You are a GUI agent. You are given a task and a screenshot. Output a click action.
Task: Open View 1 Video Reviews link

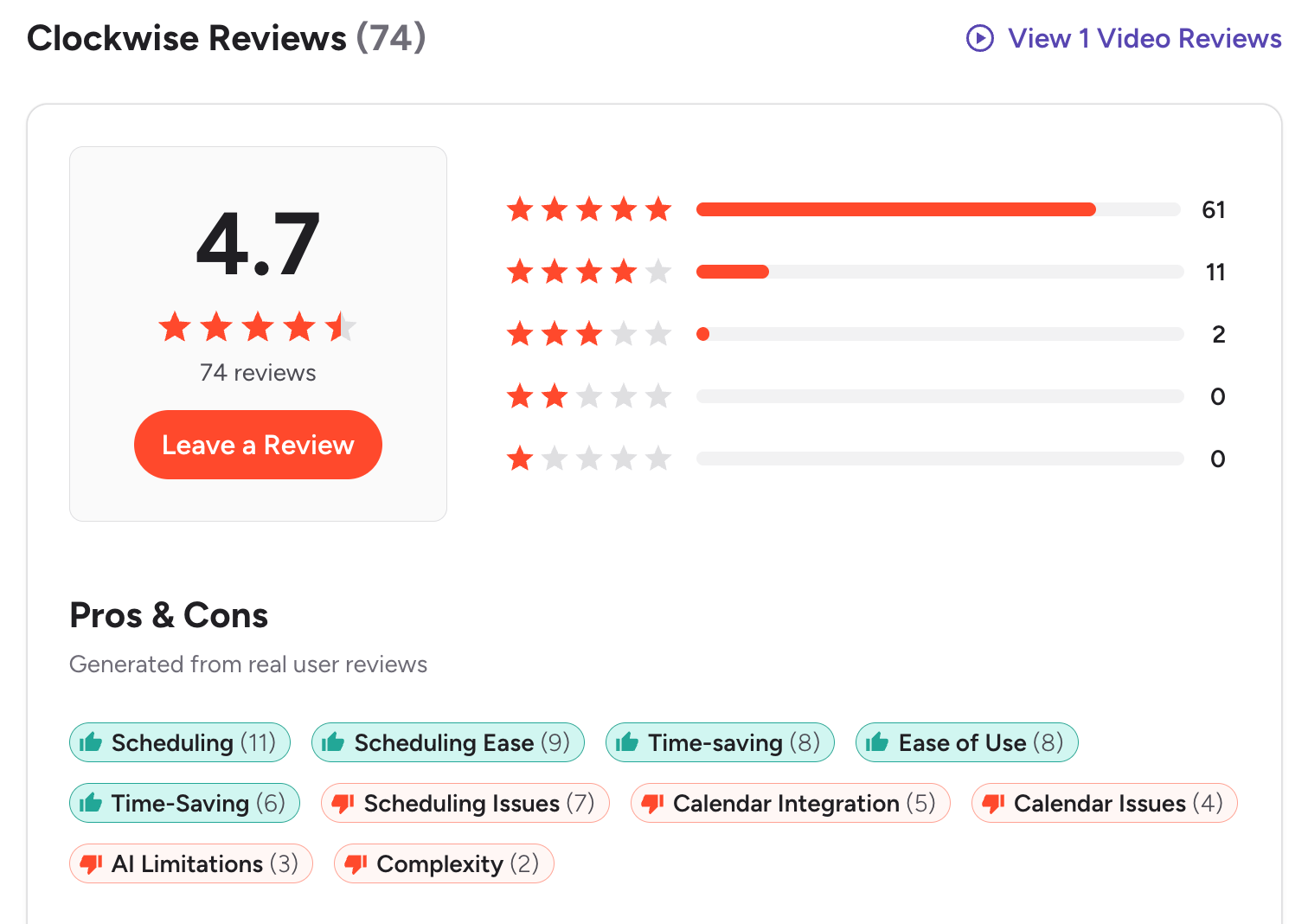(x=1143, y=38)
